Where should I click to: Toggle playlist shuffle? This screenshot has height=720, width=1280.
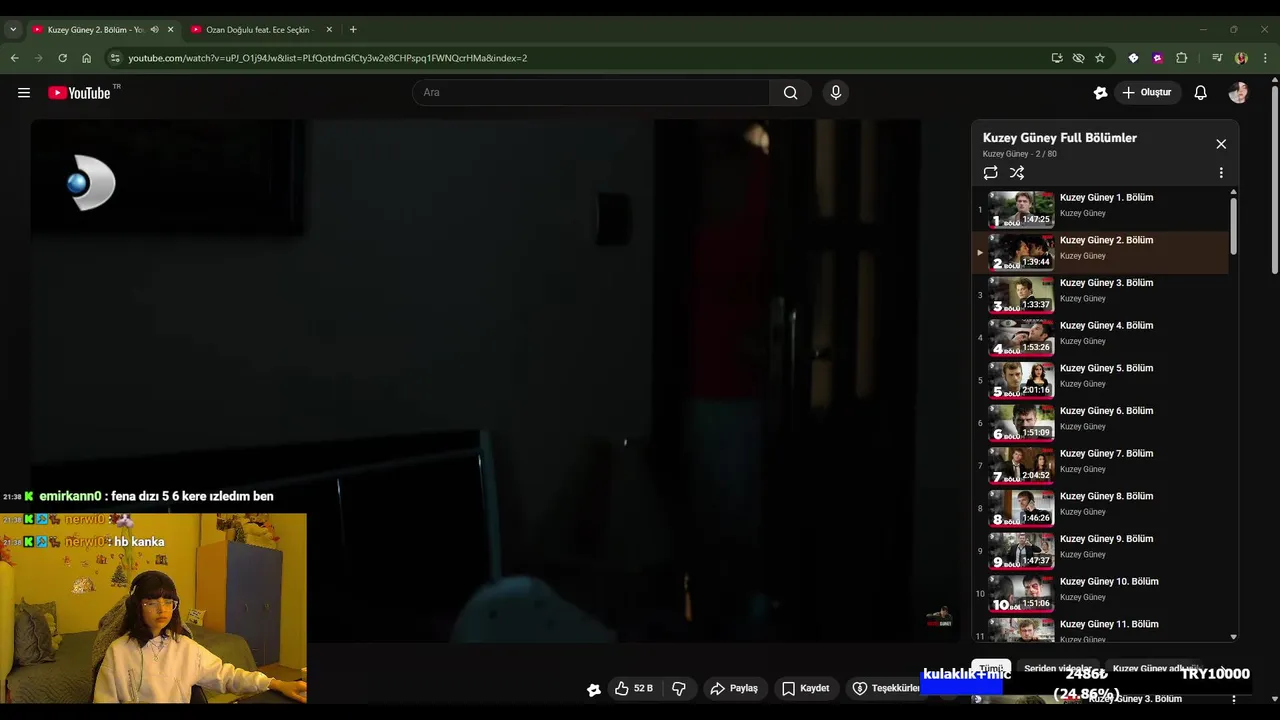coord(1017,173)
